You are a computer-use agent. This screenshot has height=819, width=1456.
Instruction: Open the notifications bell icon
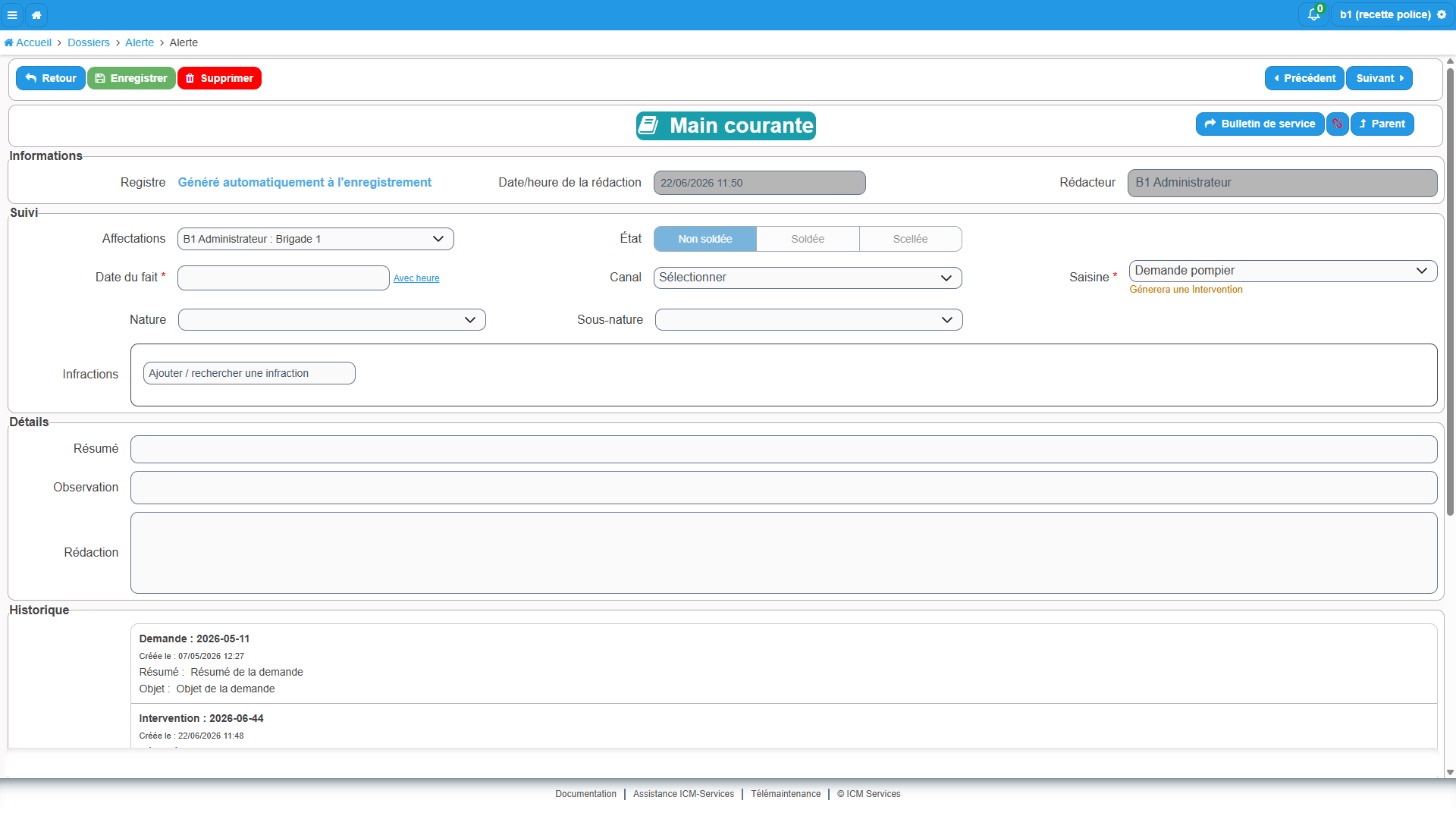click(1313, 14)
